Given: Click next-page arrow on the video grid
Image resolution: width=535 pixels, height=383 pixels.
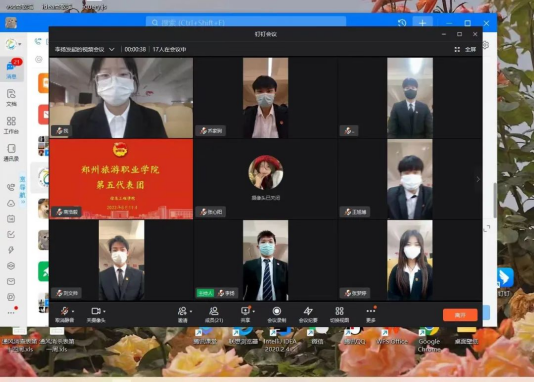Looking at the screenshot, I should (x=478, y=179).
